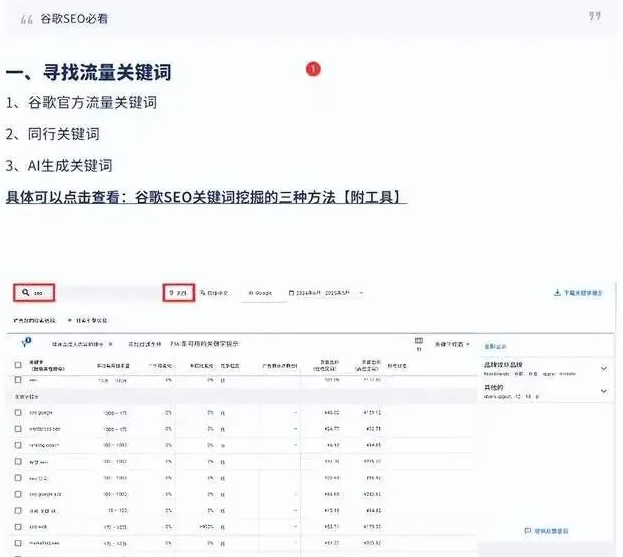Select the Google search network option
The height and width of the screenshot is (557, 623).
click(x=259, y=293)
